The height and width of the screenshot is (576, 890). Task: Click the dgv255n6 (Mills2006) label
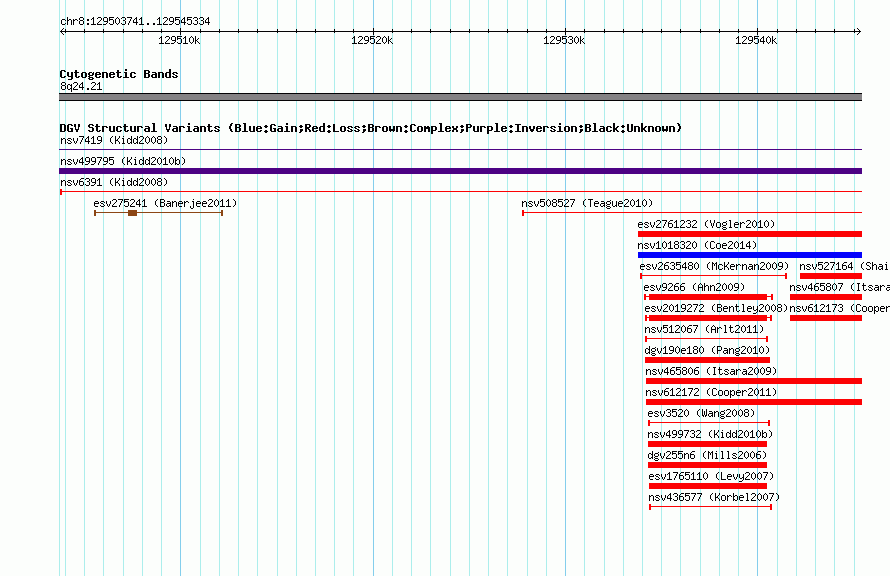(707, 455)
